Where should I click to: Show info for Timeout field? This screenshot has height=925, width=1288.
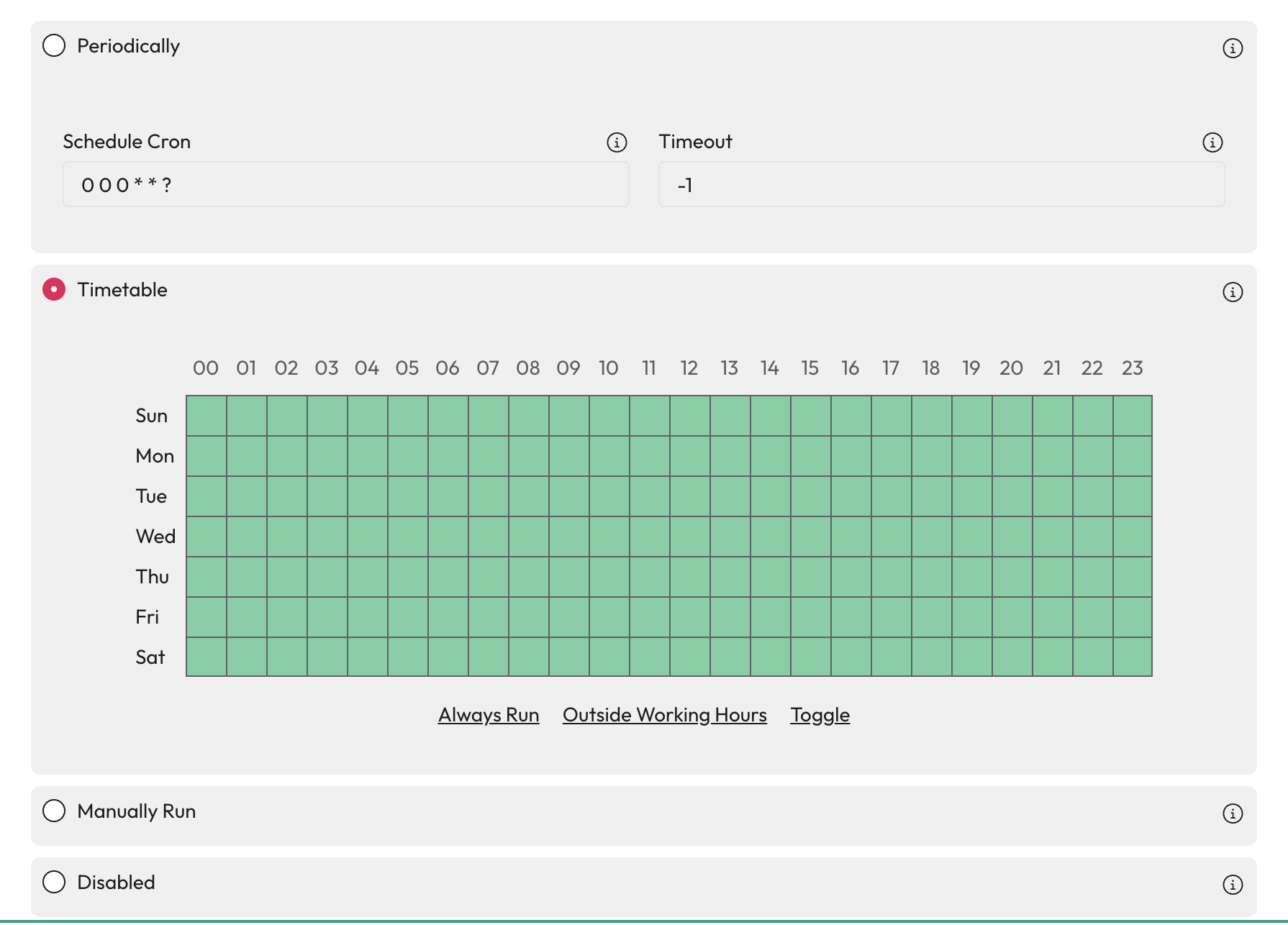(1212, 142)
